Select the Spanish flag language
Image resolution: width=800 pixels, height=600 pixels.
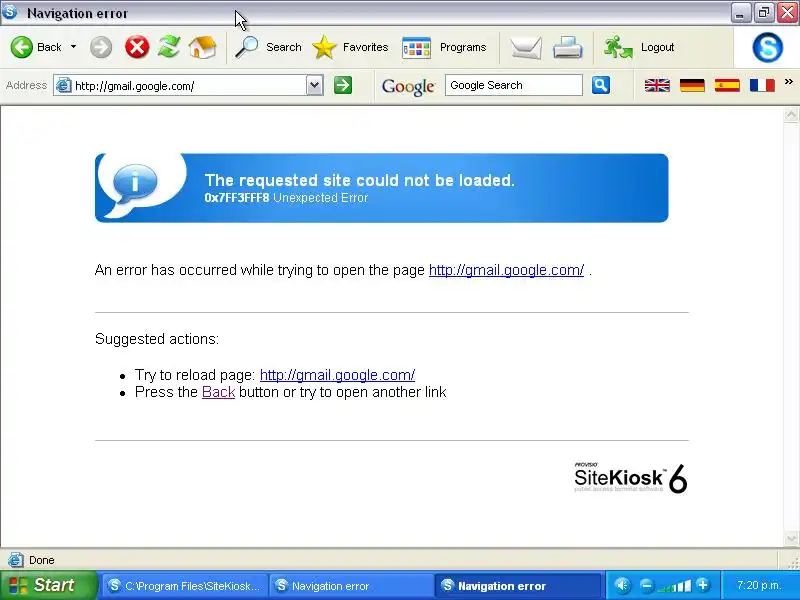click(727, 85)
